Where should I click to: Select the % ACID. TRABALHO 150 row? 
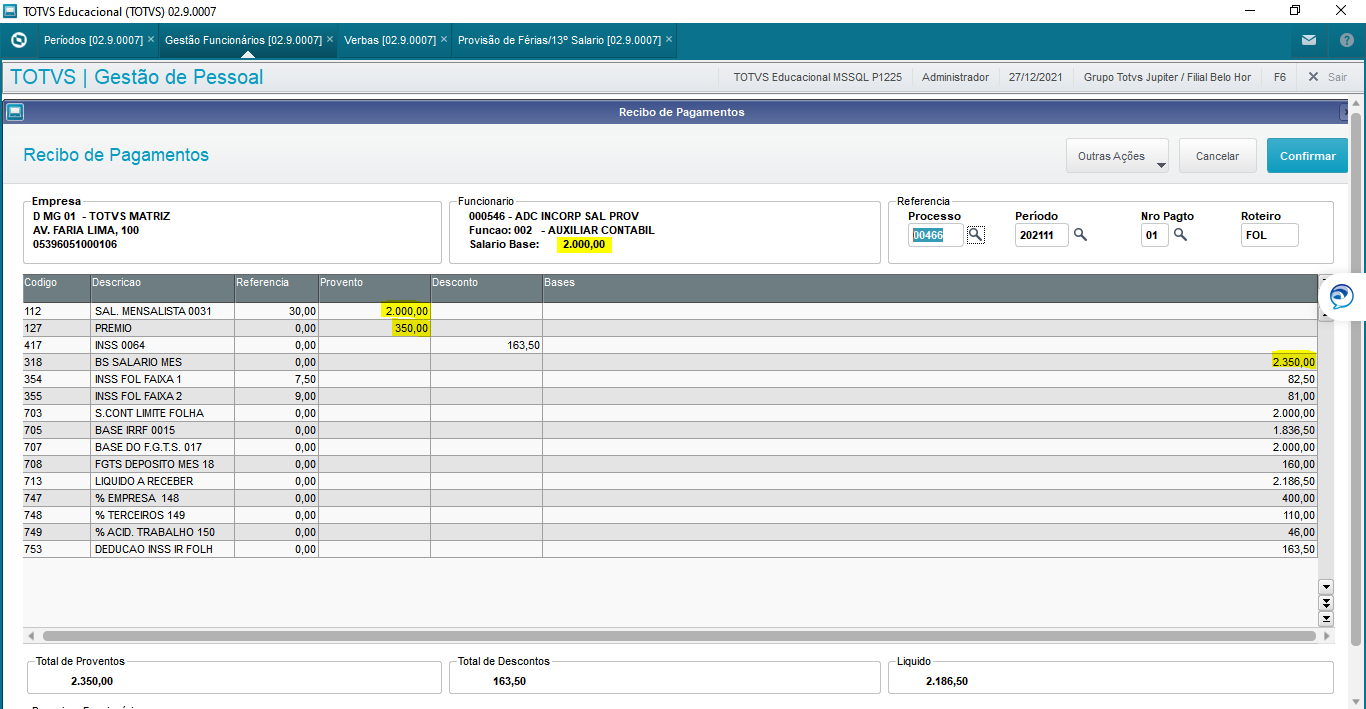coord(670,532)
